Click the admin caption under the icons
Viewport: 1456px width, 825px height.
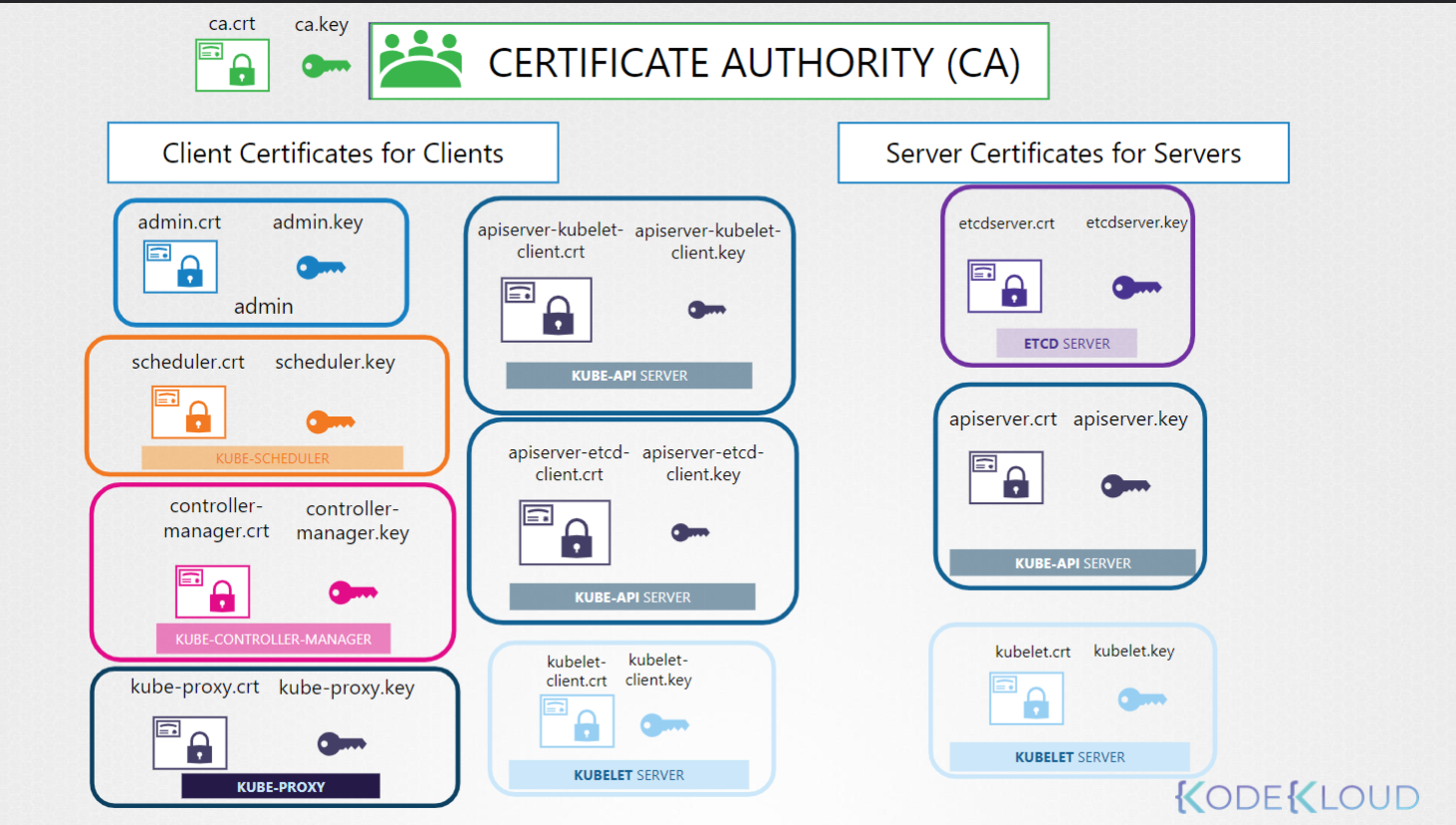point(264,307)
